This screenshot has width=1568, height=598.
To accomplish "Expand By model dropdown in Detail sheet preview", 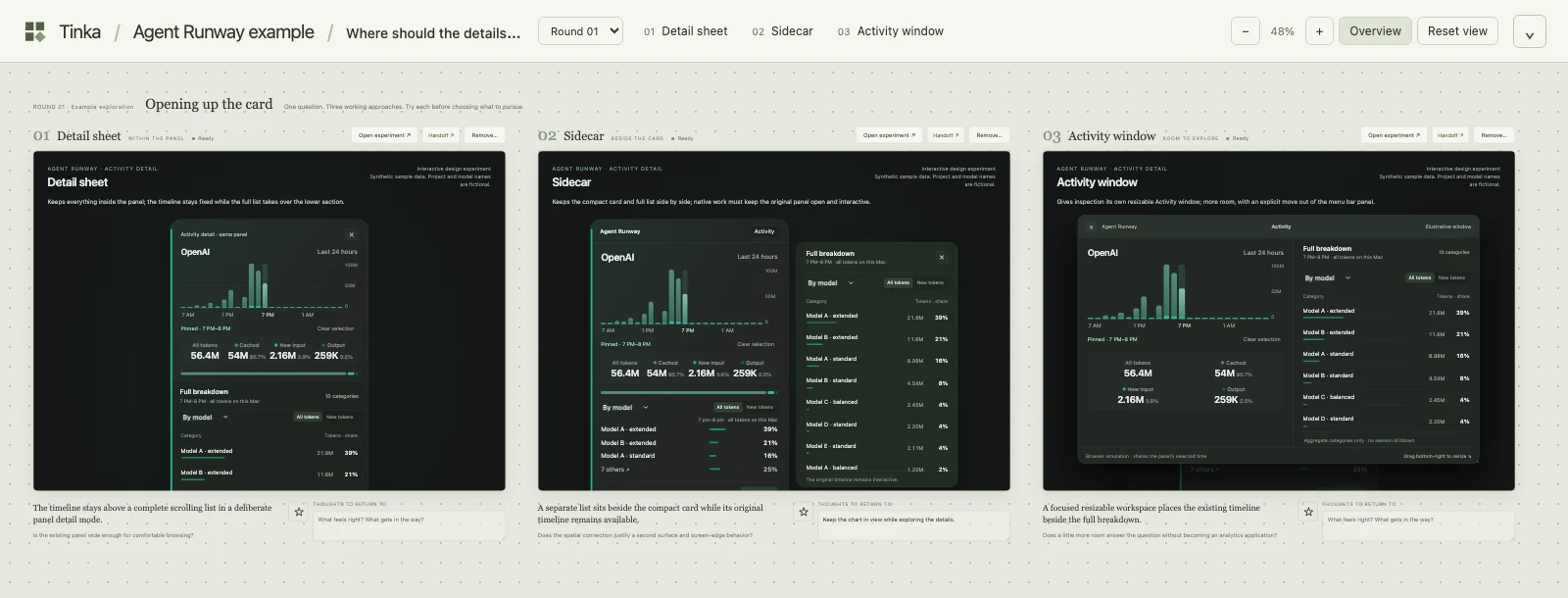I will [x=205, y=417].
